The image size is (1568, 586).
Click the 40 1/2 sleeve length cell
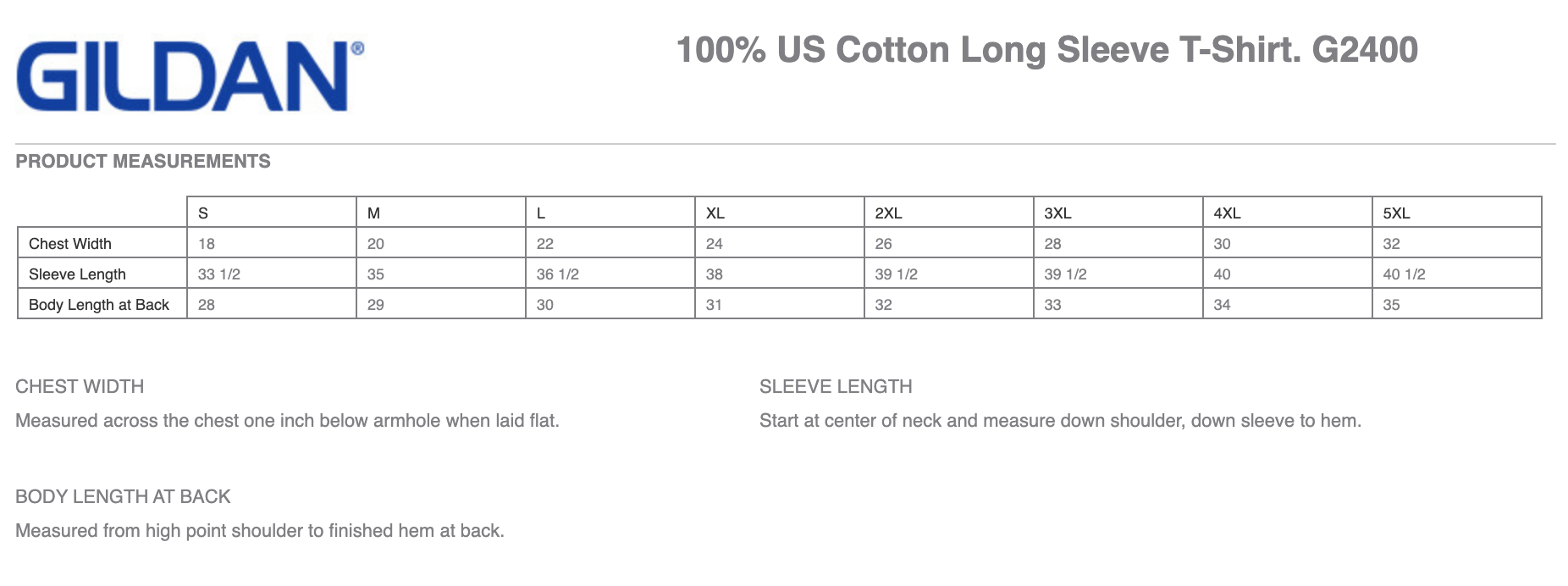[1457, 274]
